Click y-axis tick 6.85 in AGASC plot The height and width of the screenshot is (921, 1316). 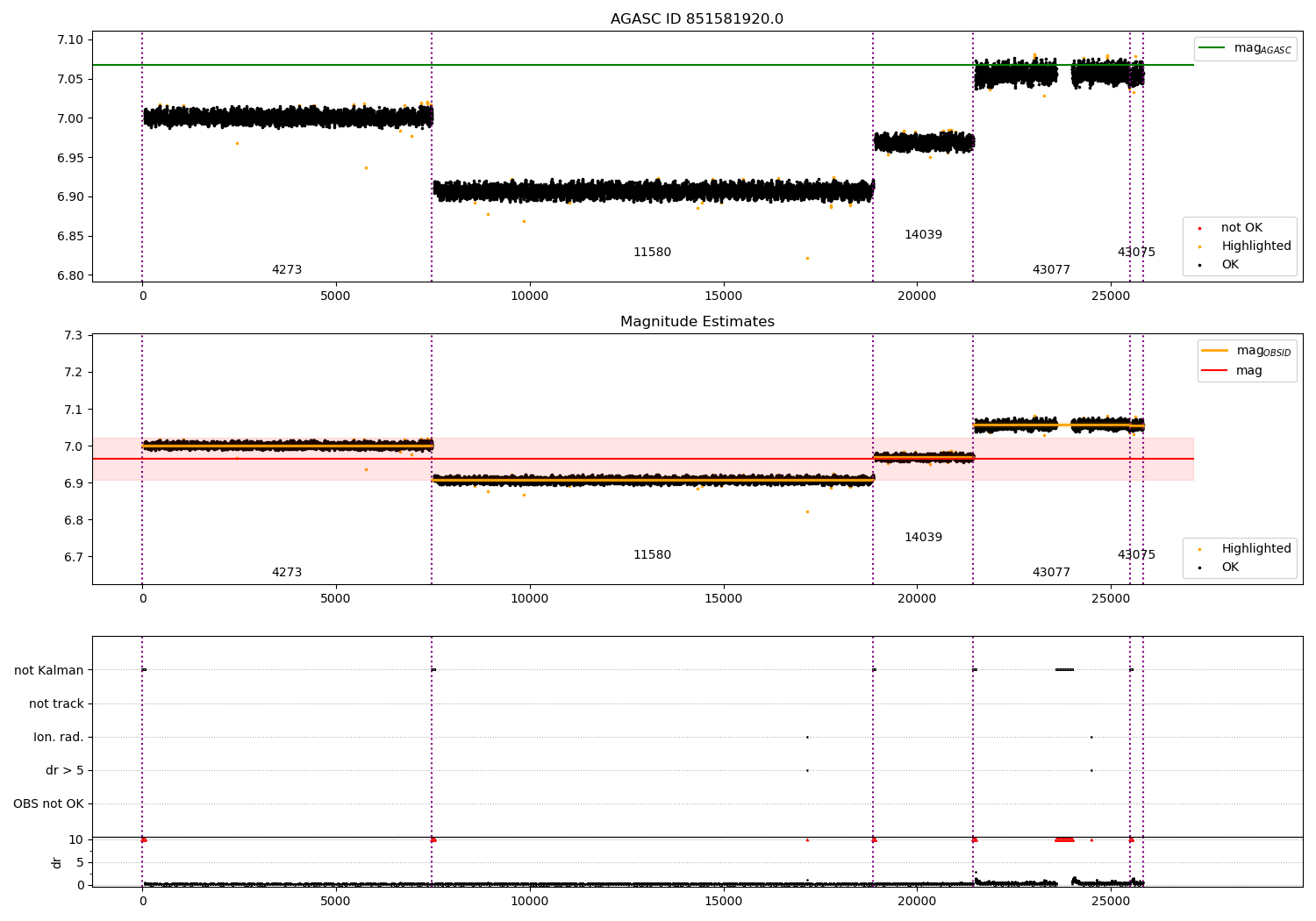click(x=69, y=237)
